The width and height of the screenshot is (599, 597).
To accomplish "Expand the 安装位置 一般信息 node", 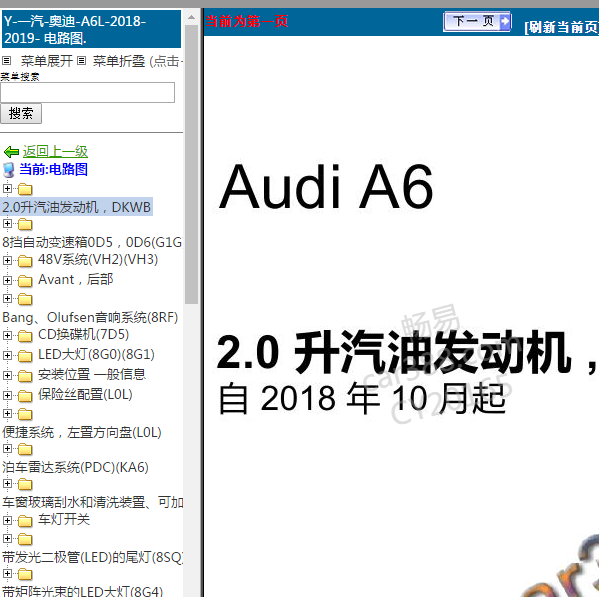I will (x=7, y=375).
